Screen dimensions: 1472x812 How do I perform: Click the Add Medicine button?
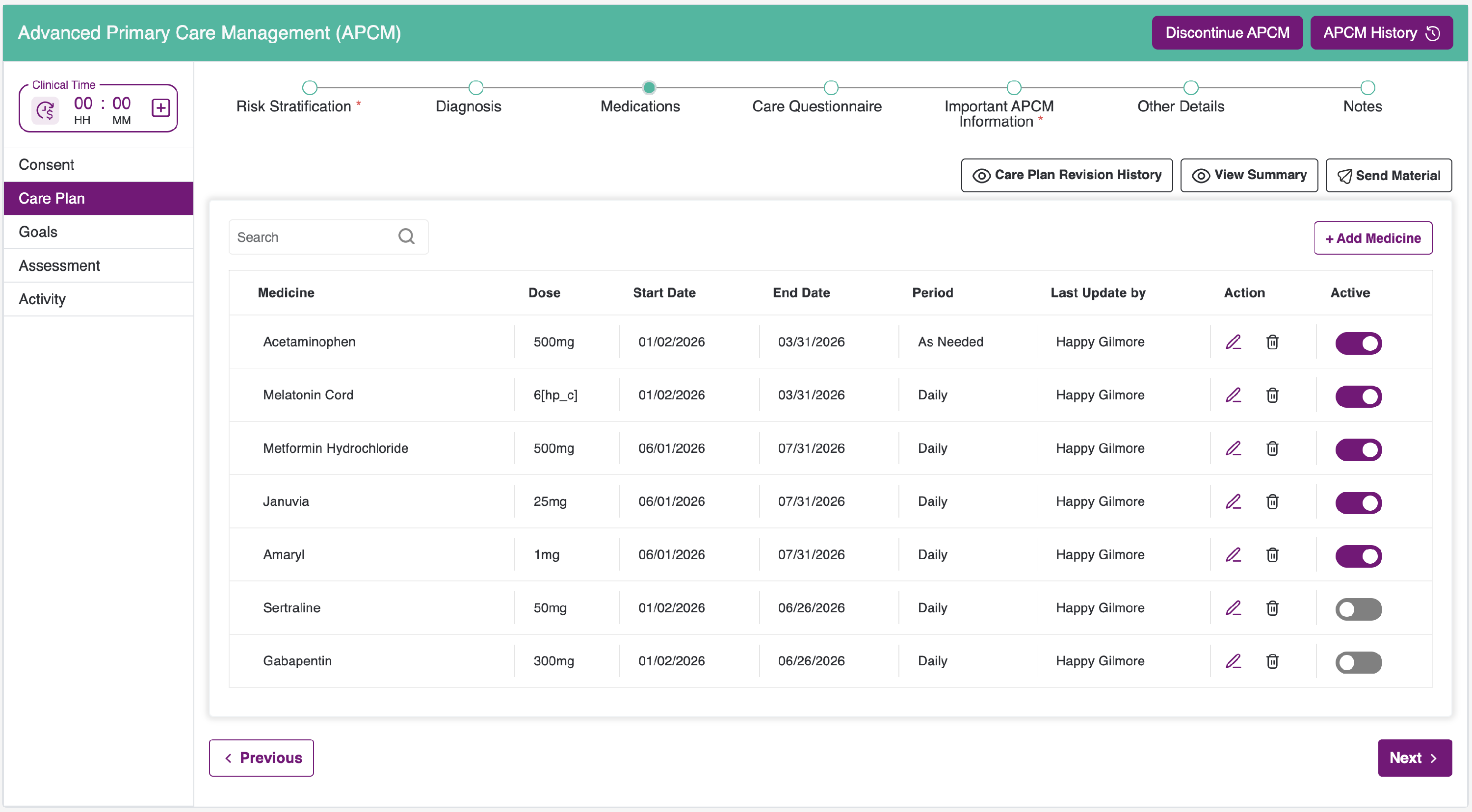pos(1372,238)
